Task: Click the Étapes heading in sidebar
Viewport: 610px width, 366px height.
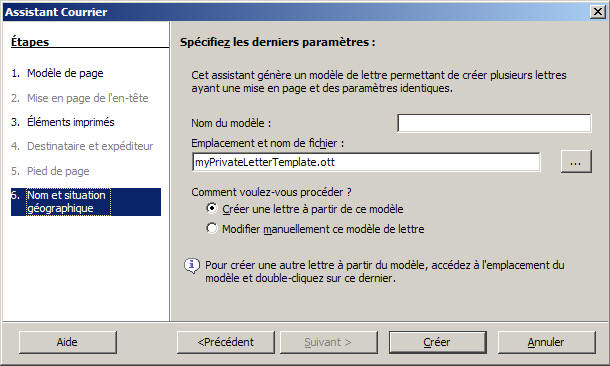Action: 30,42
